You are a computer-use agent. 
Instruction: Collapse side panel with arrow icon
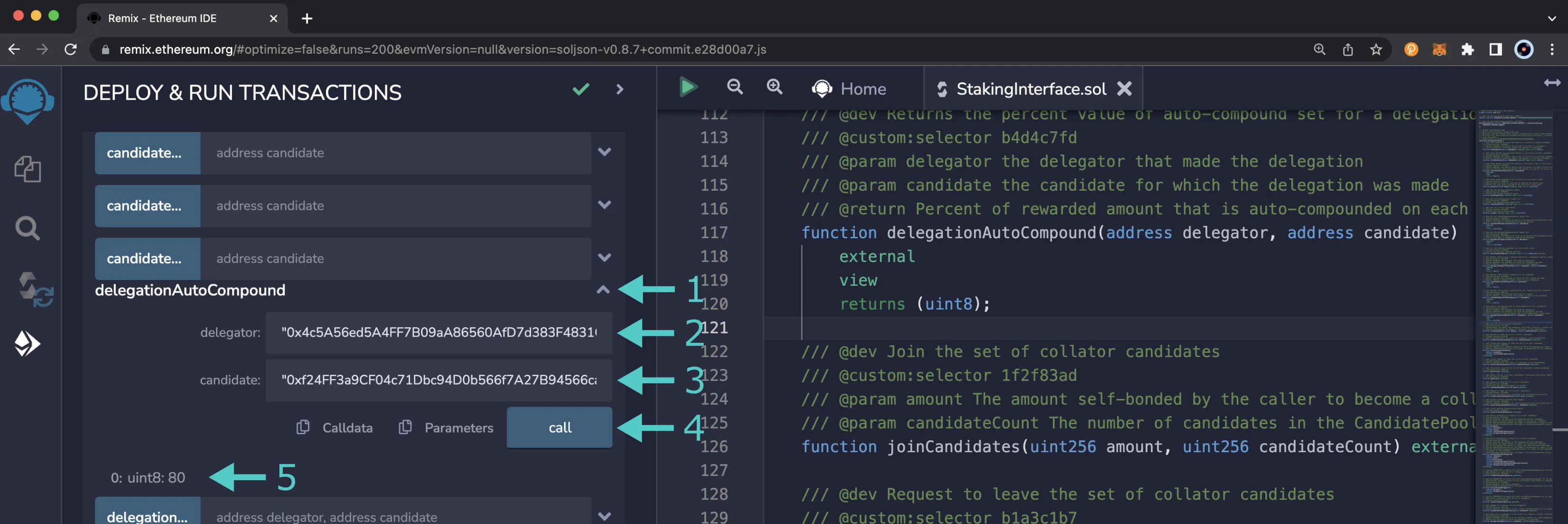620,89
